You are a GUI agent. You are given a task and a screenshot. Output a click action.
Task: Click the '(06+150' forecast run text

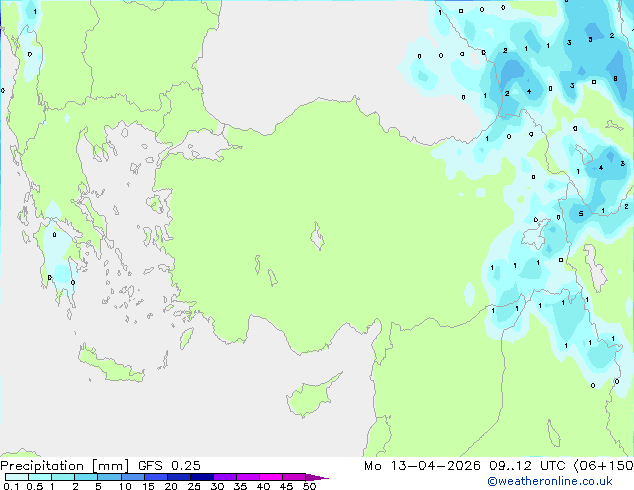(603, 466)
